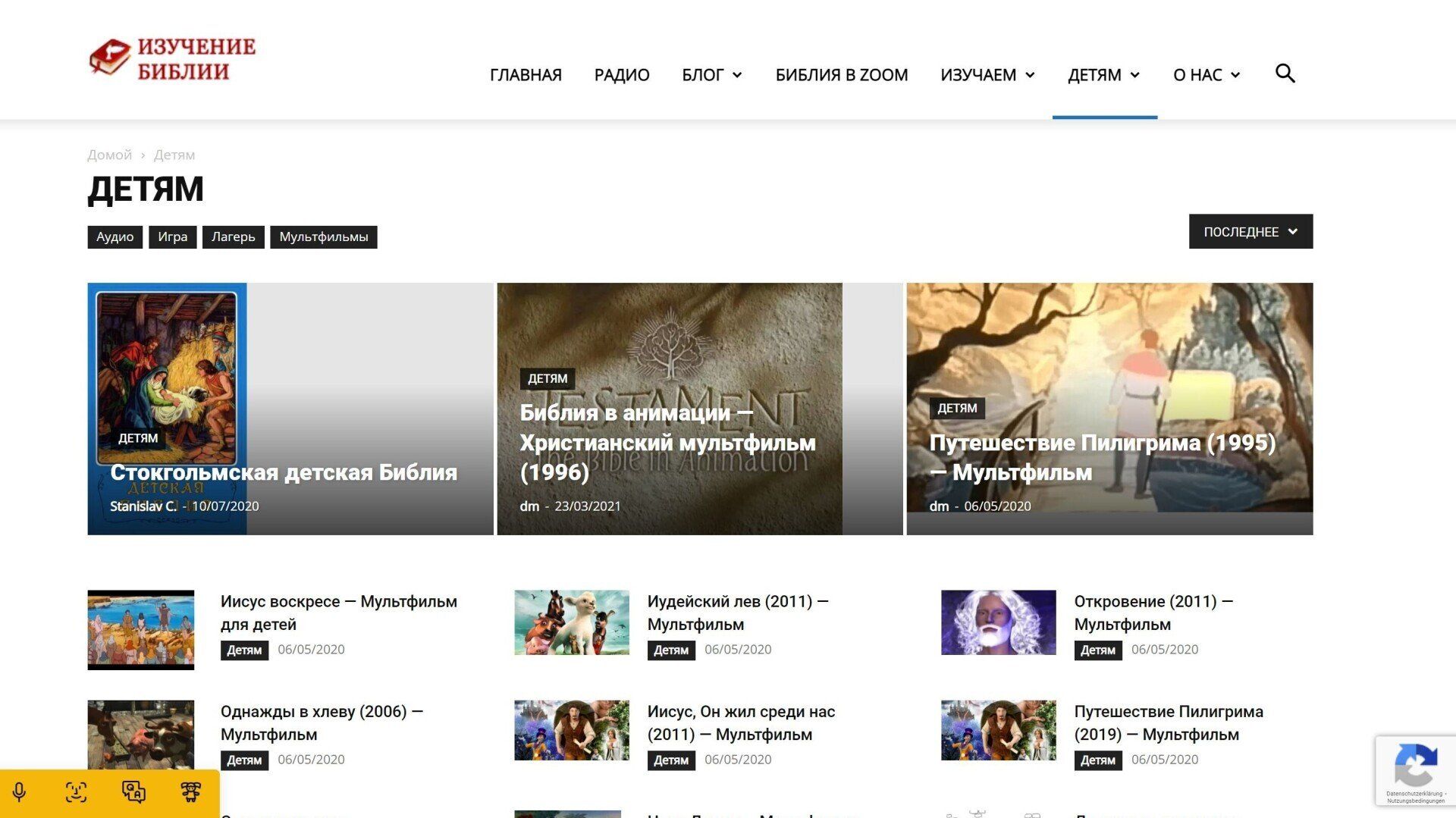Open Откровение (2011) — Мультфильм
The image size is (1456, 818).
[x=1153, y=613]
